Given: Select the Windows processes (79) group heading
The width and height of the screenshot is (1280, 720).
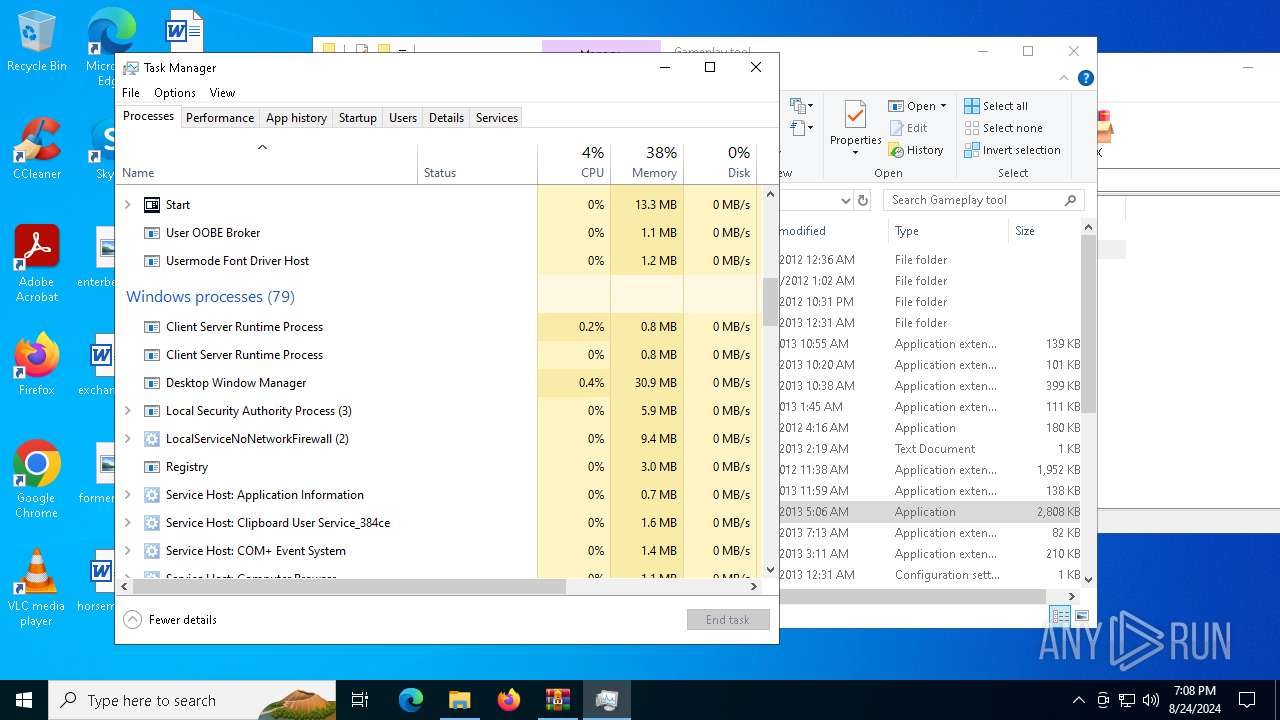Looking at the screenshot, I should 210,297.
